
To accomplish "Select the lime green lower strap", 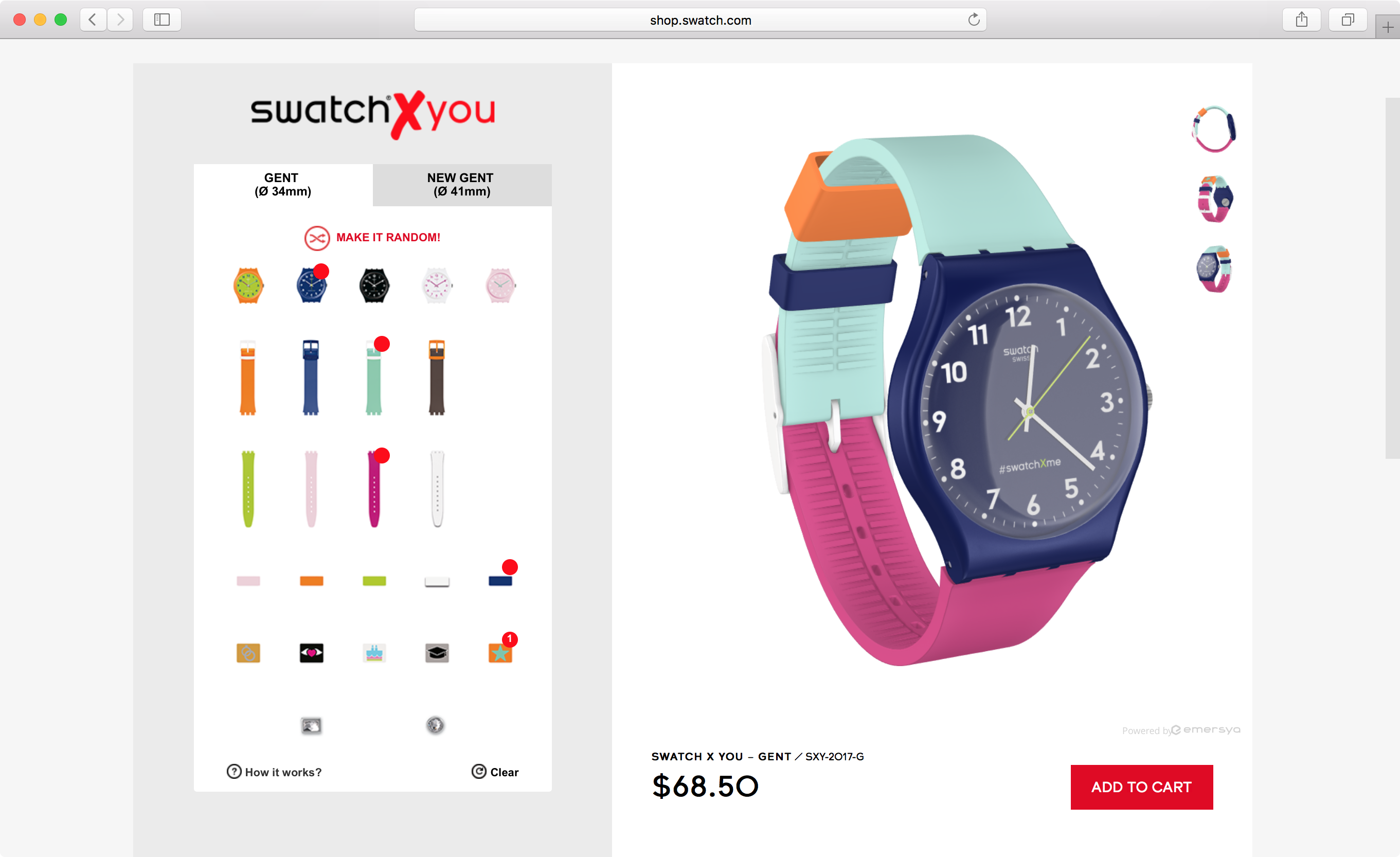I will pos(248,489).
